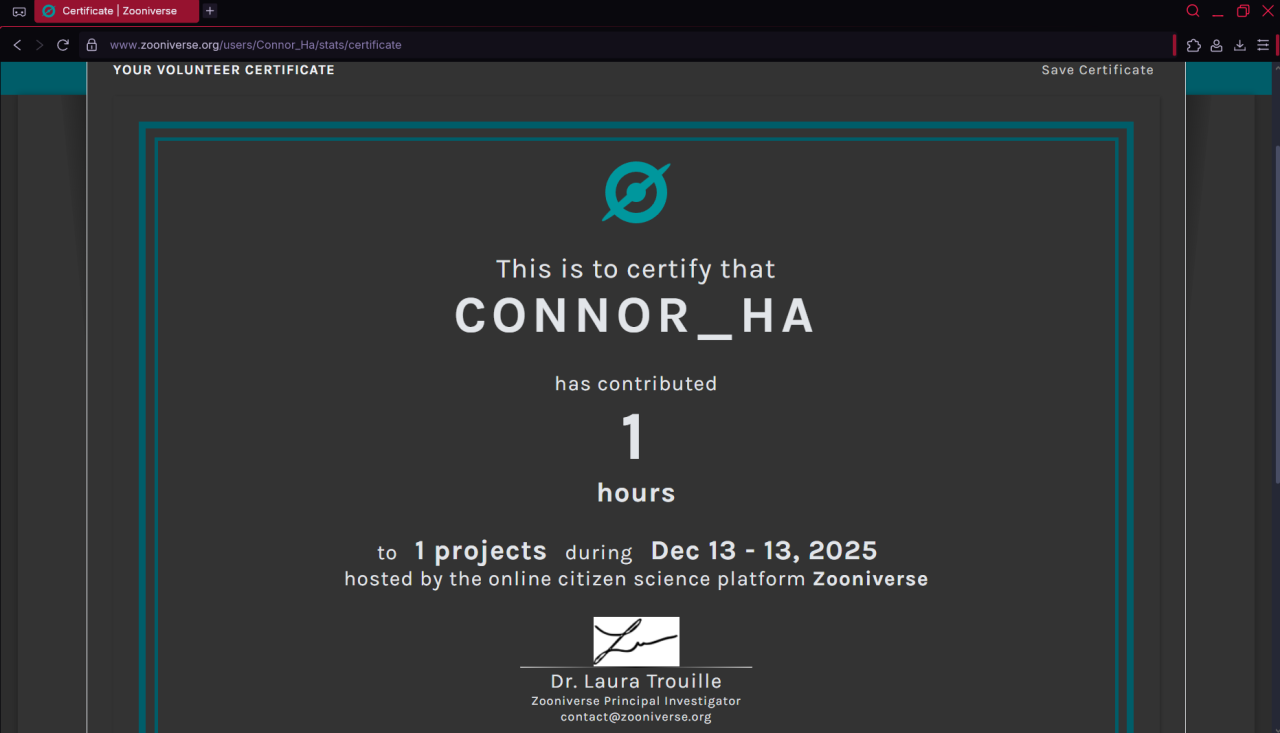This screenshot has height=733, width=1280.
Task: Click the signature image
Action: (x=636, y=641)
